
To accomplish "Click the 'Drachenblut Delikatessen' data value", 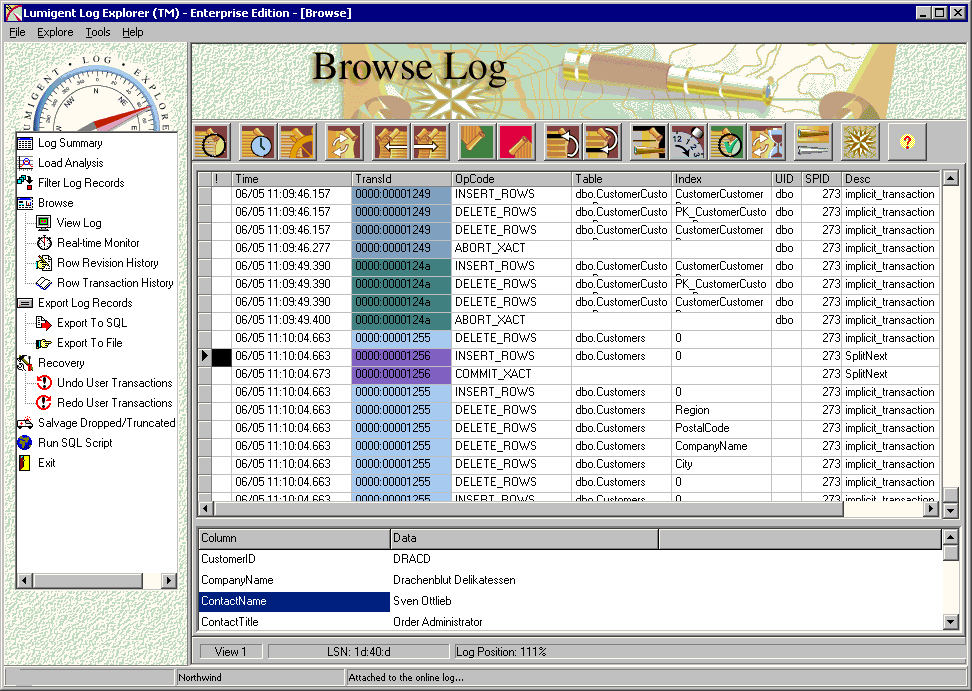I will pyautogui.click(x=454, y=580).
